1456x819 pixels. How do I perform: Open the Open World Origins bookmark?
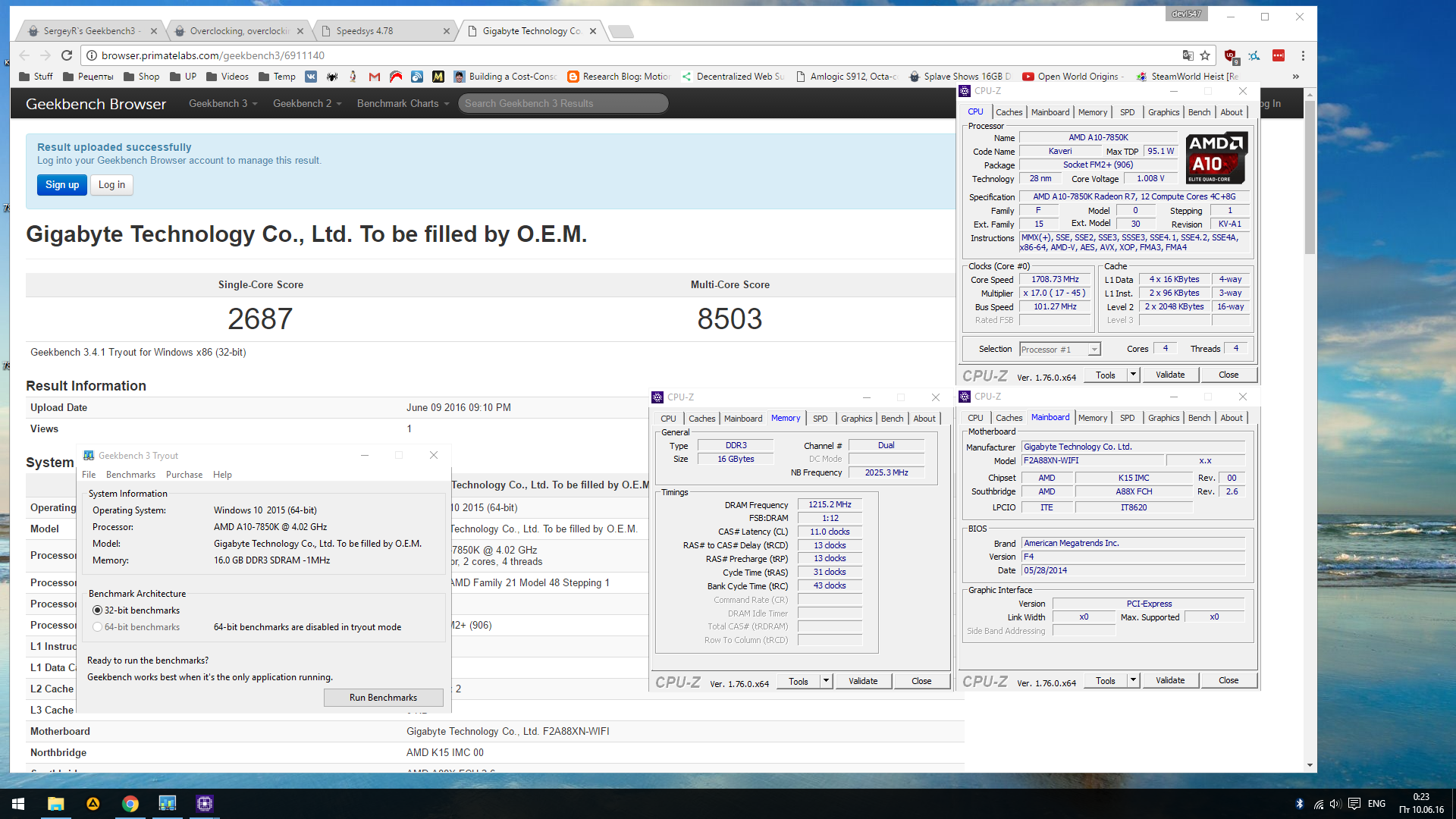pos(1072,77)
